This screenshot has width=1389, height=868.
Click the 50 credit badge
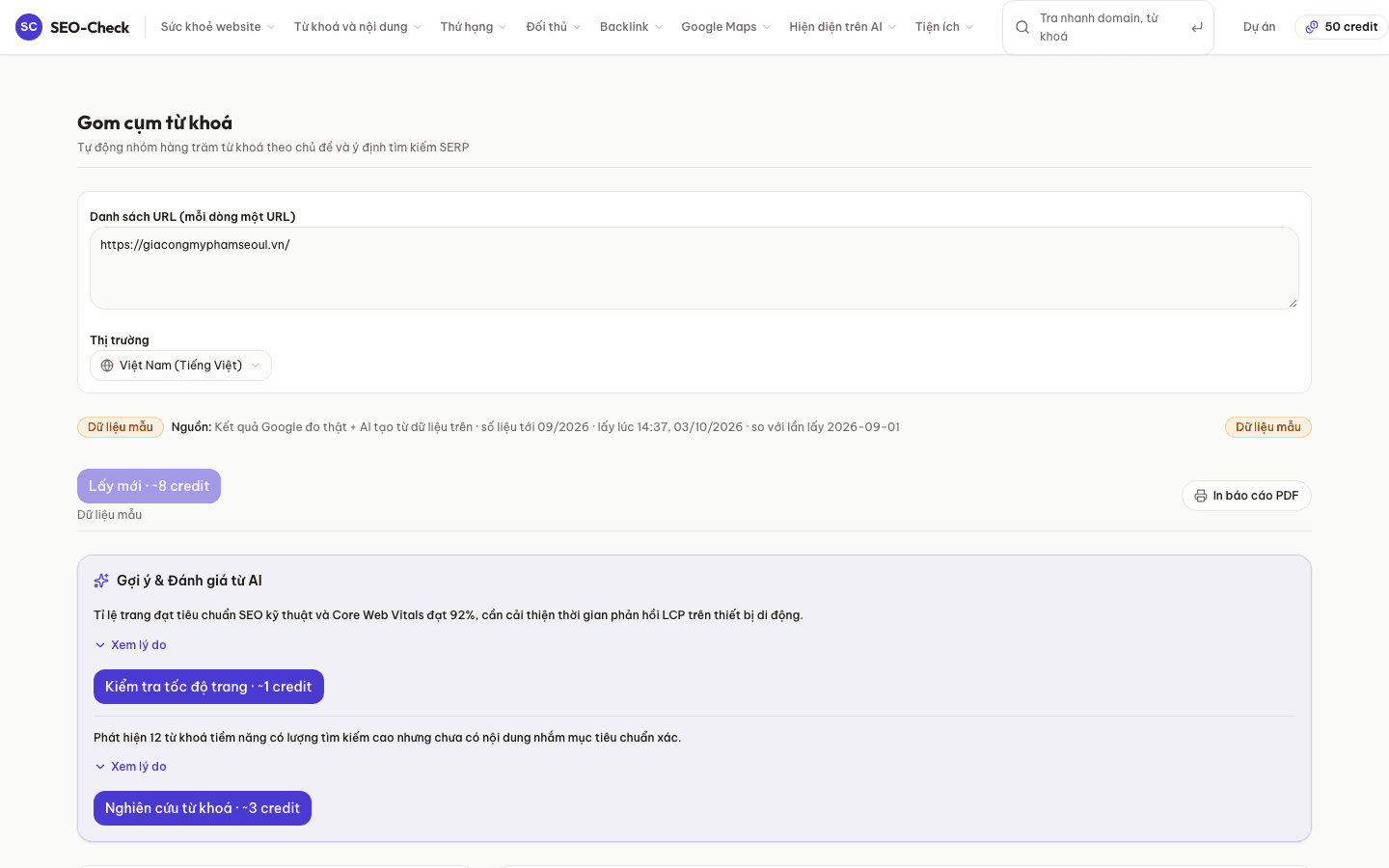(1342, 27)
